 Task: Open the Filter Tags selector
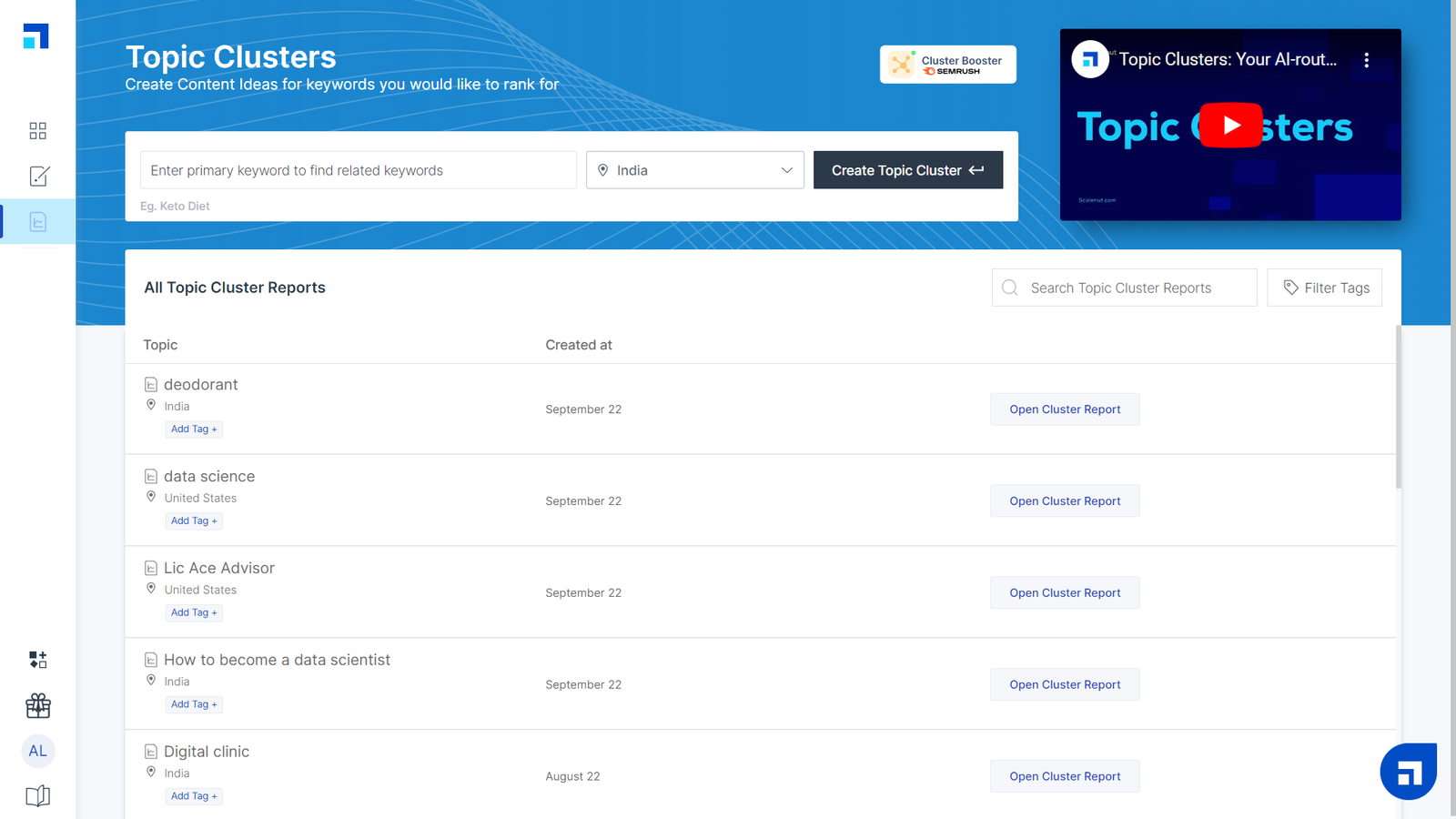click(x=1324, y=288)
